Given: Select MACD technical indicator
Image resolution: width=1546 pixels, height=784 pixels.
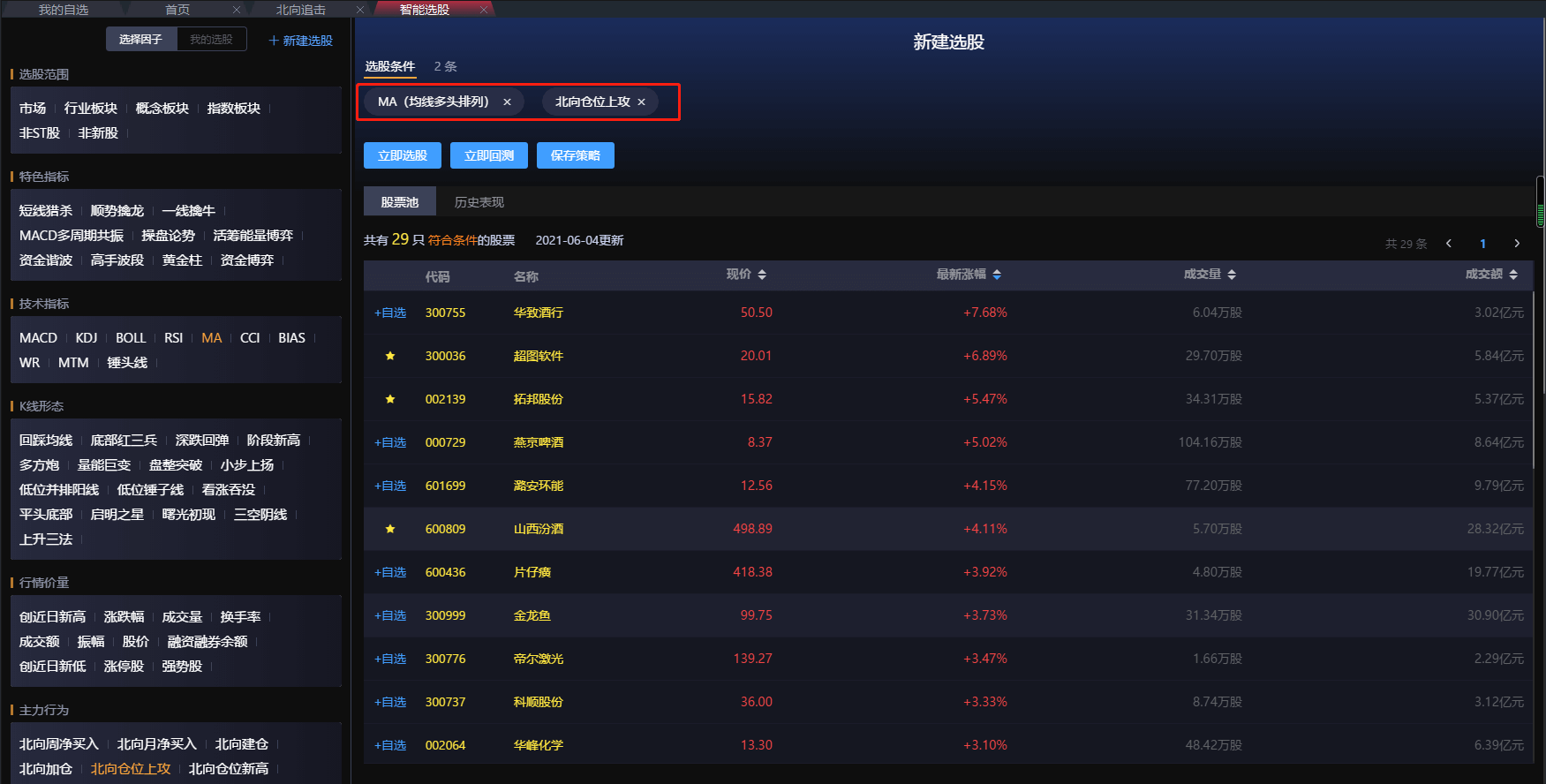Looking at the screenshot, I should pos(38,338).
